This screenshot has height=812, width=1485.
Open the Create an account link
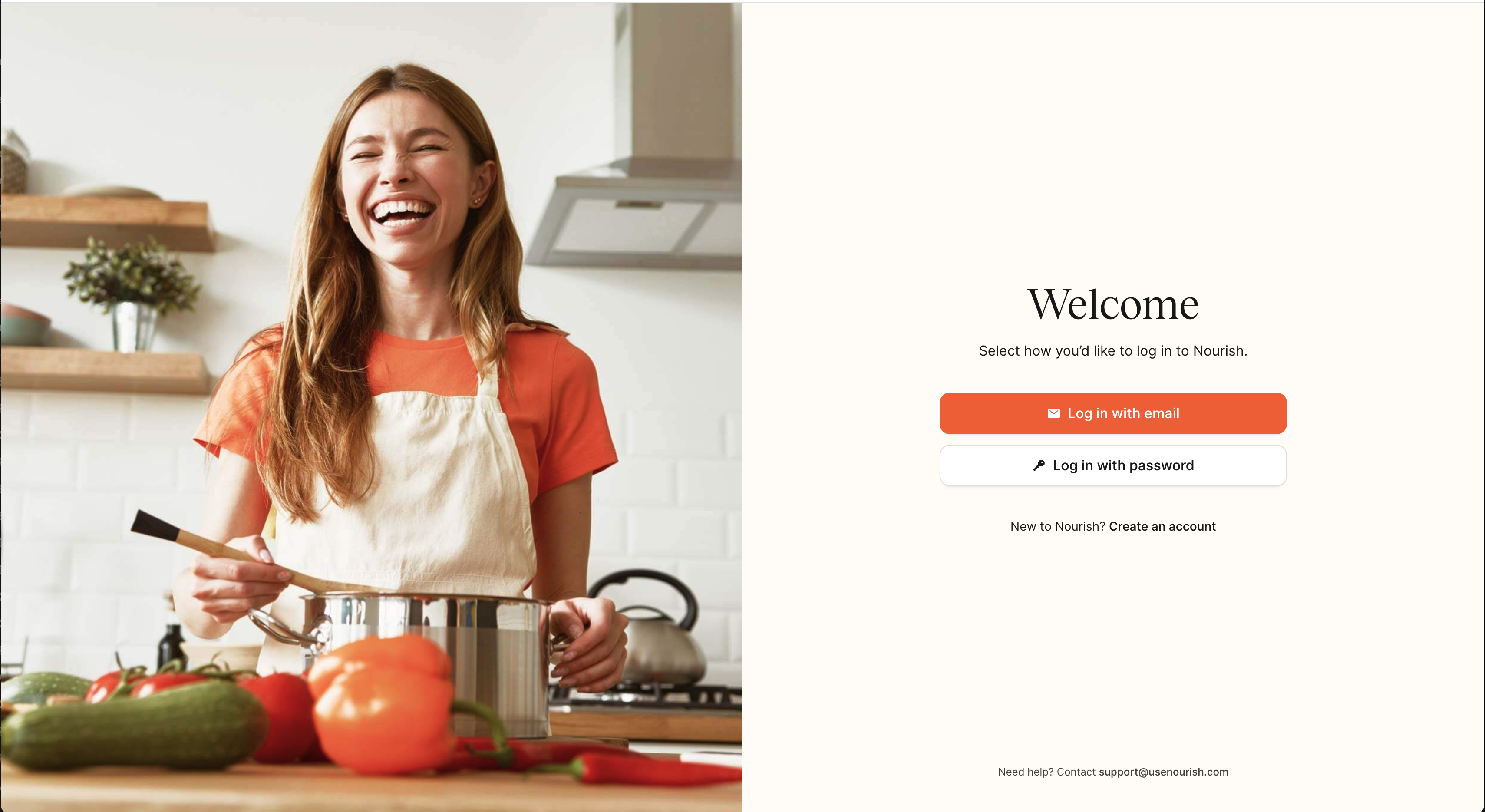tap(1162, 526)
